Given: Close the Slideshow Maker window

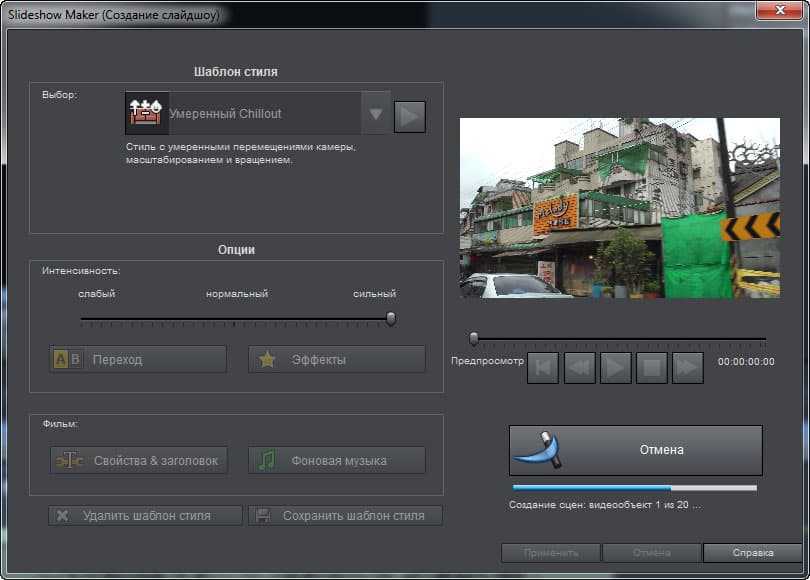Looking at the screenshot, I should click(780, 10).
